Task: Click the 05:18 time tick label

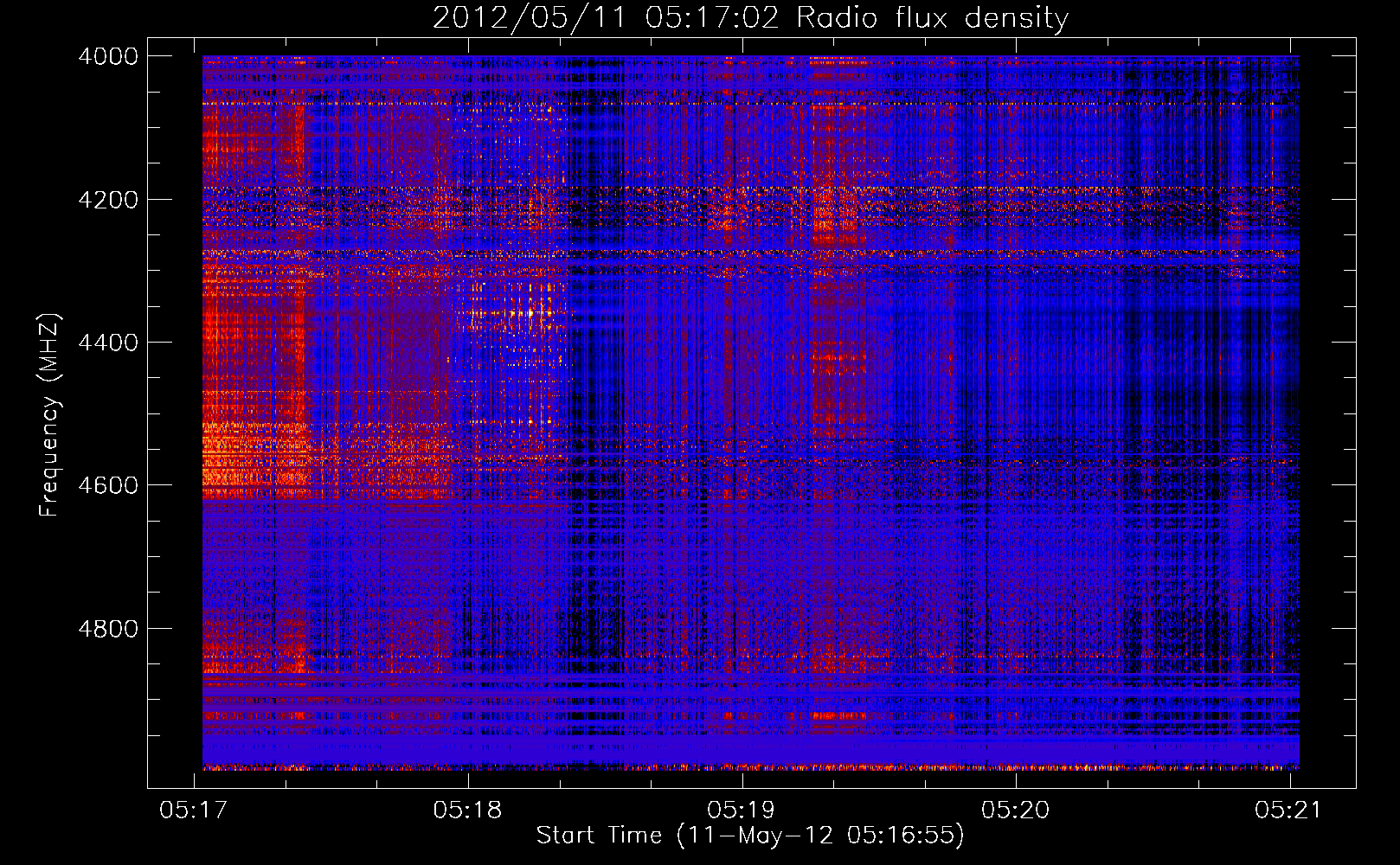Action: (467, 810)
